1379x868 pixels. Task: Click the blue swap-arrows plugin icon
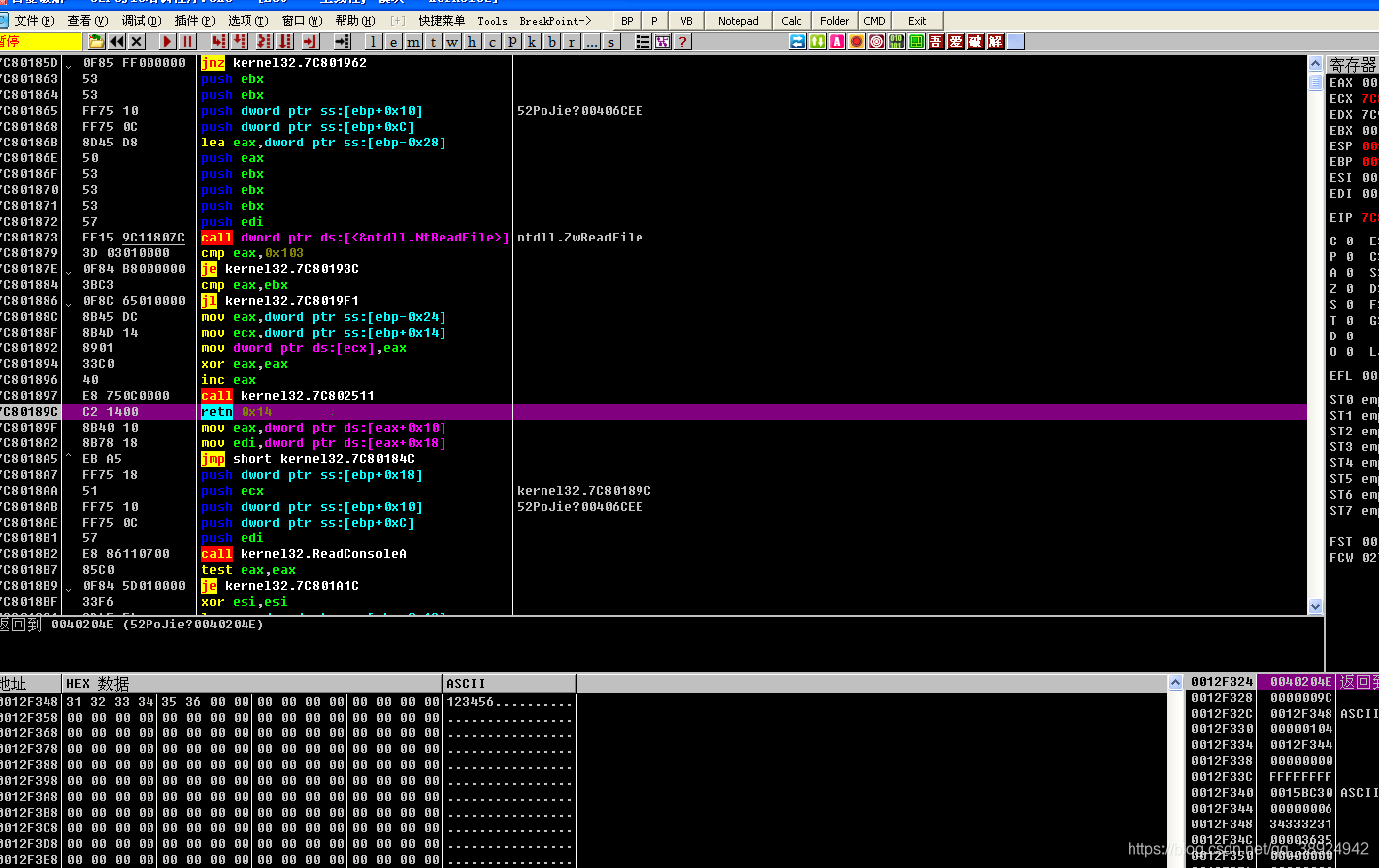point(798,41)
